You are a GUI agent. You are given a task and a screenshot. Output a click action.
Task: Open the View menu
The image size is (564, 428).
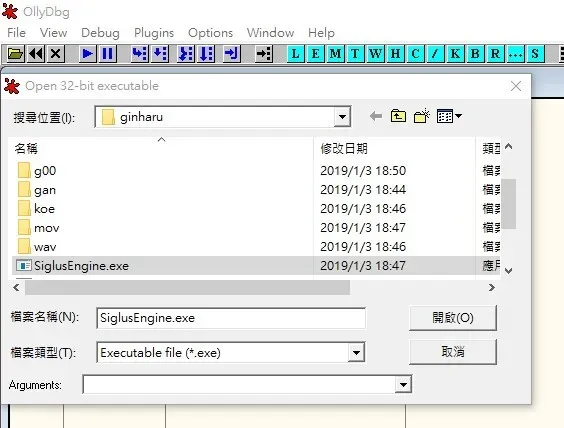click(53, 33)
